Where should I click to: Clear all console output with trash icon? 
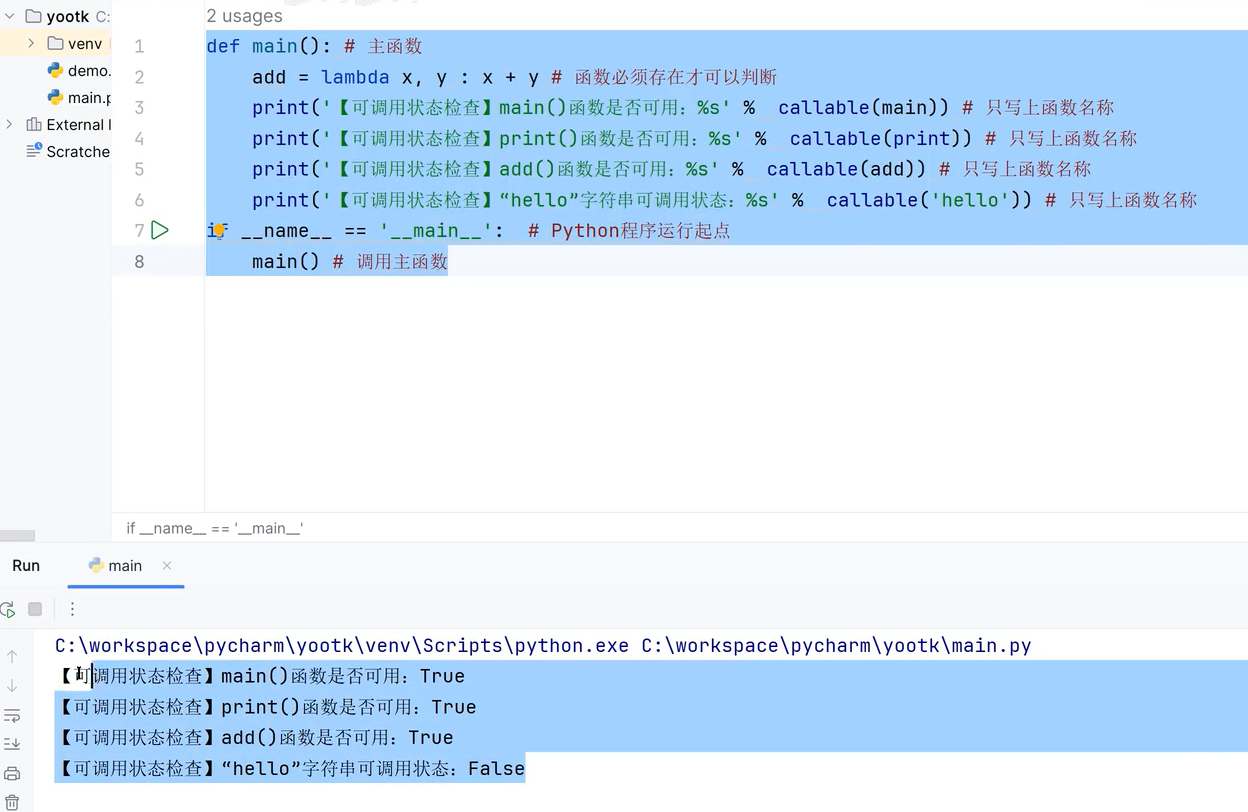point(12,801)
